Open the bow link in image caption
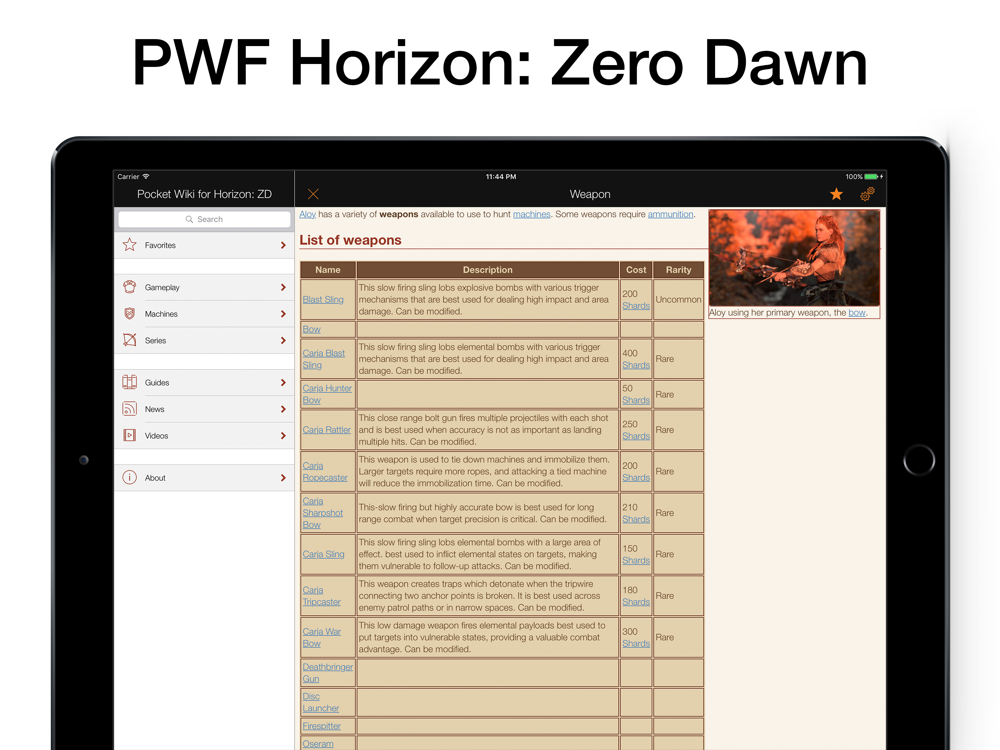1000x750 pixels. [x=857, y=312]
